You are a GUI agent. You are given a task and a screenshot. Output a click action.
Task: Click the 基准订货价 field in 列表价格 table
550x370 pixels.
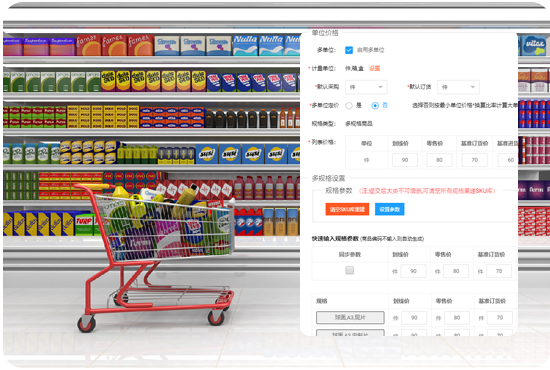point(474,160)
